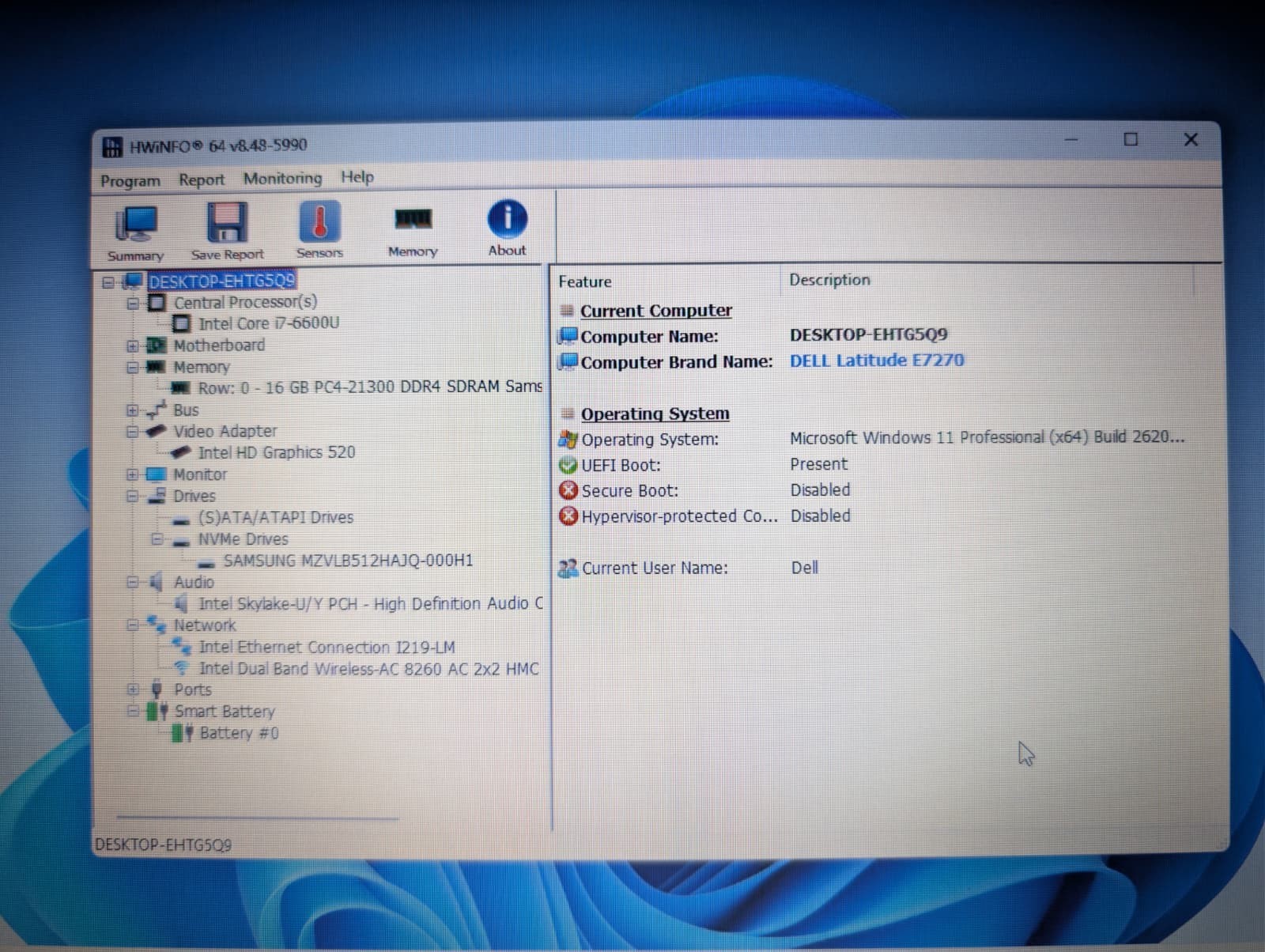Click the Intel Core i7-6600U chip icon
The image size is (1265, 952).
point(182,323)
